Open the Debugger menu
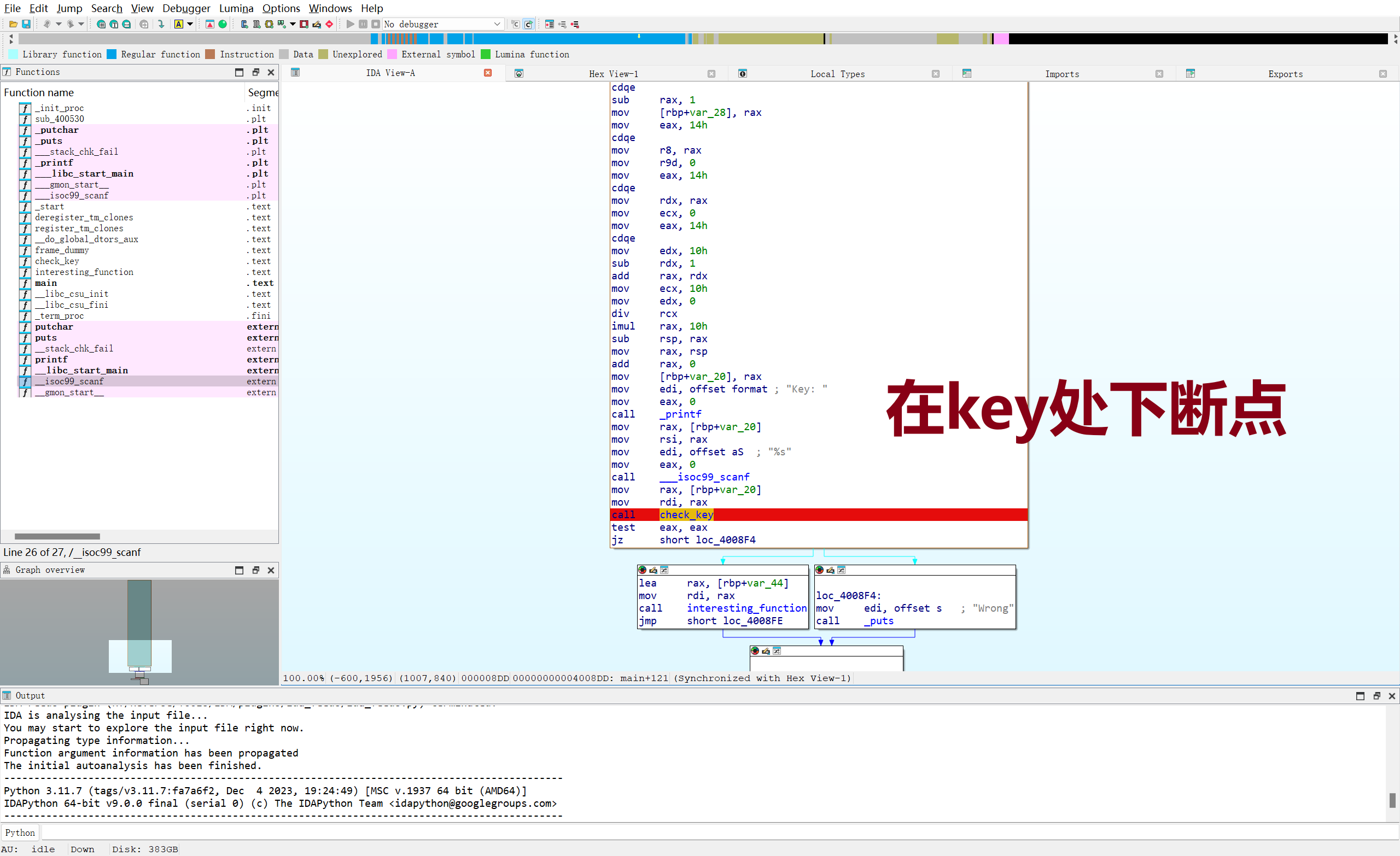 click(x=186, y=8)
